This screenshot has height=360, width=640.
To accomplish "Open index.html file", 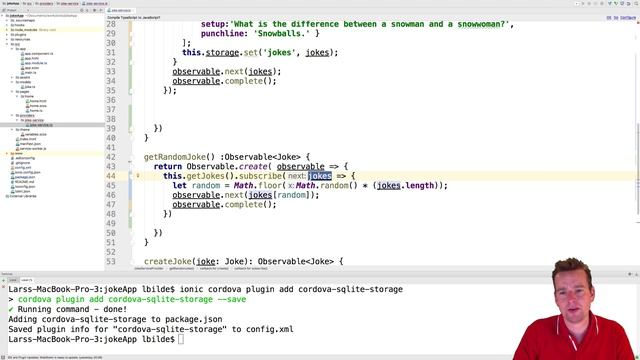I will (26, 139).
